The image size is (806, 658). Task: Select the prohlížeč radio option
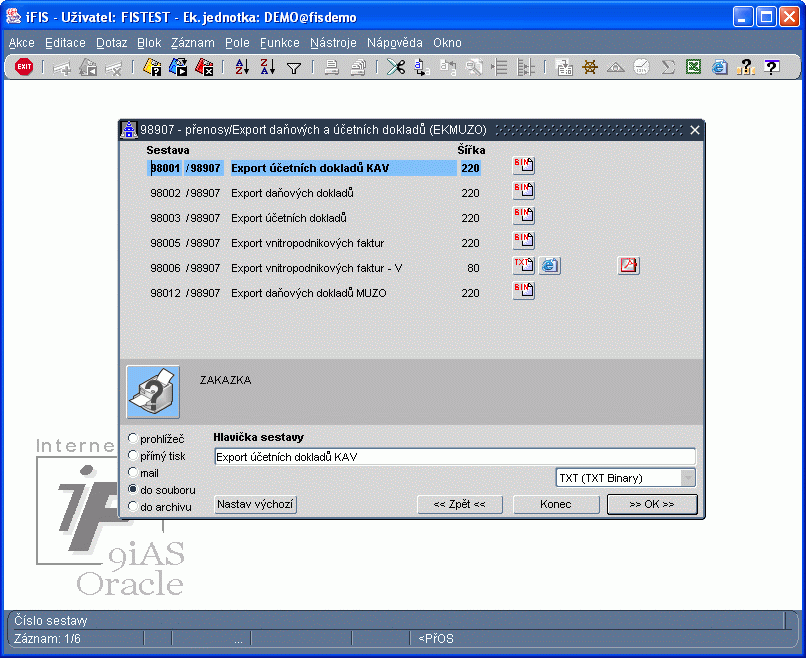point(133,438)
